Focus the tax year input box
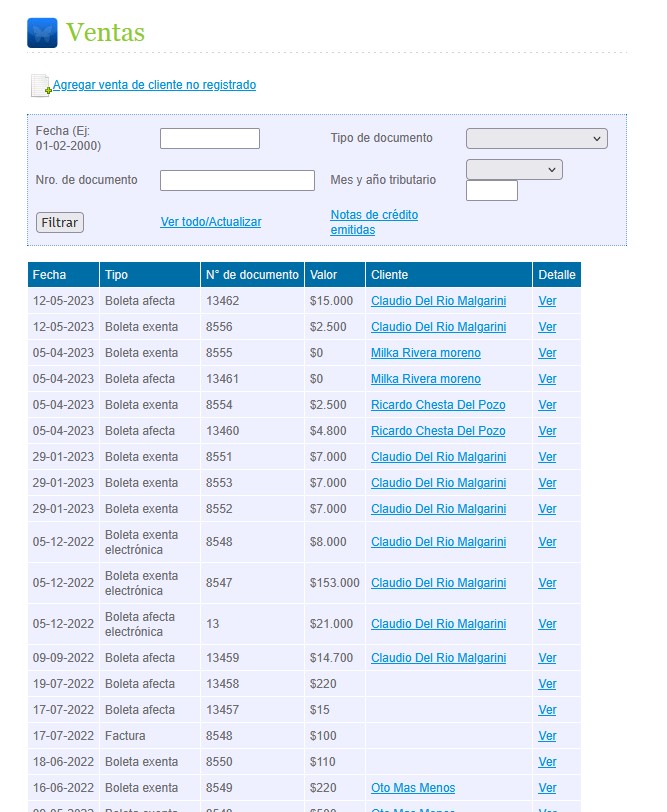Screen dimensions: 667x812 pyautogui.click(x=491, y=190)
